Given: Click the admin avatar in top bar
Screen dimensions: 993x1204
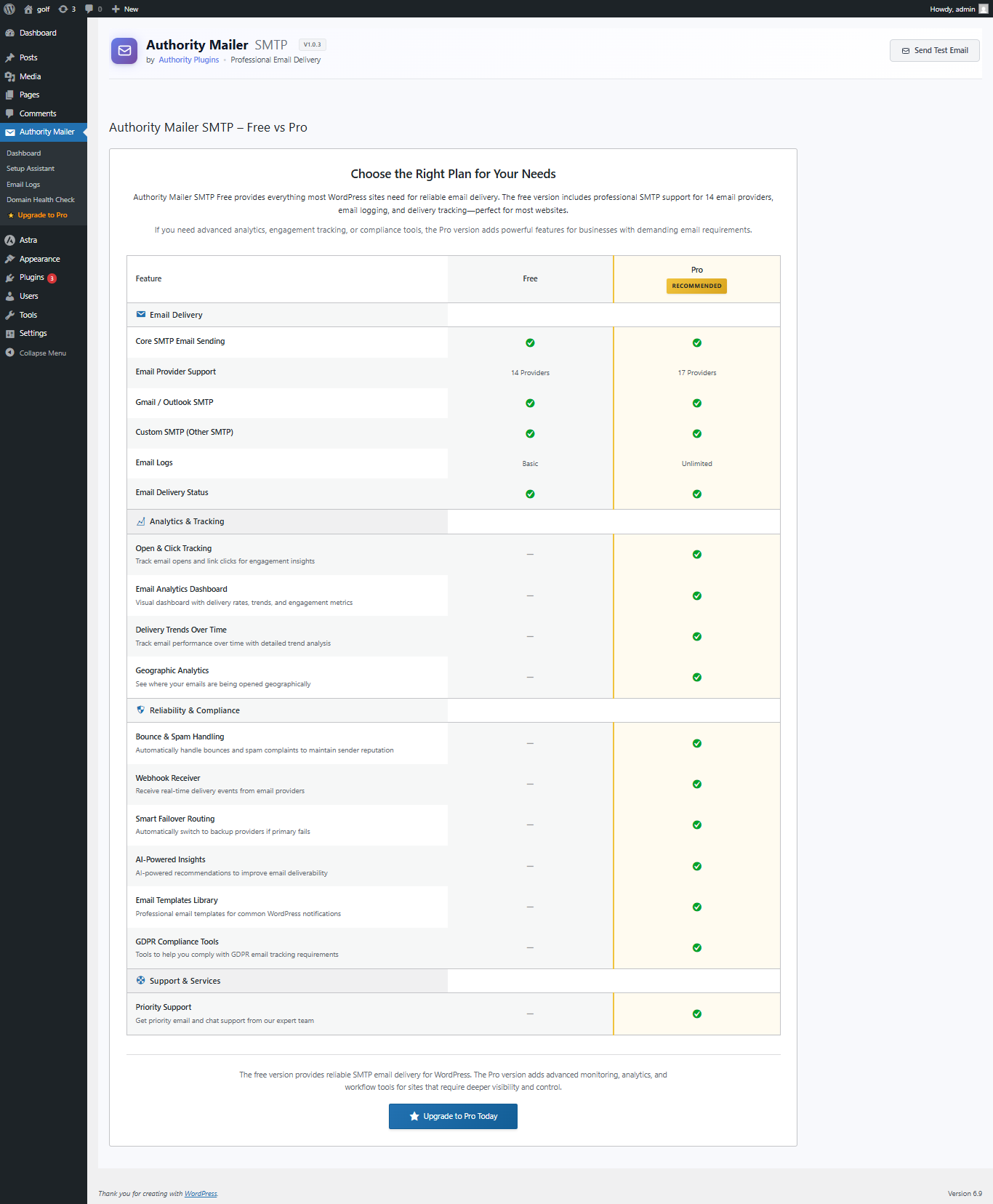Looking at the screenshot, I should tap(983, 9).
